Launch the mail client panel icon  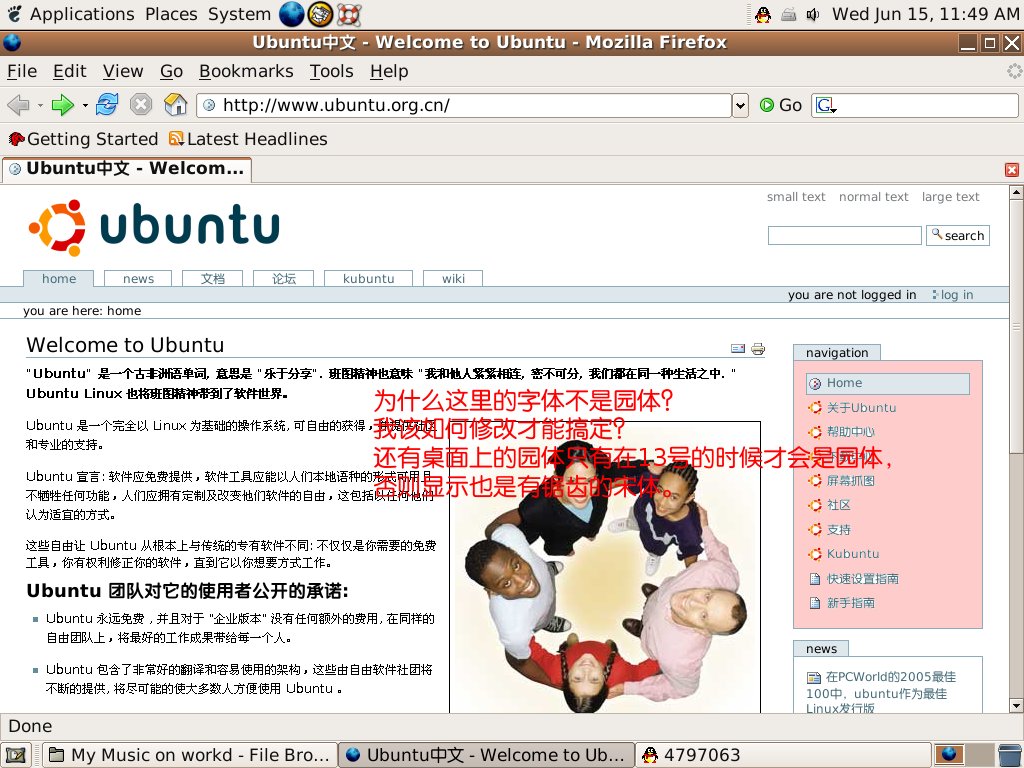tap(320, 14)
